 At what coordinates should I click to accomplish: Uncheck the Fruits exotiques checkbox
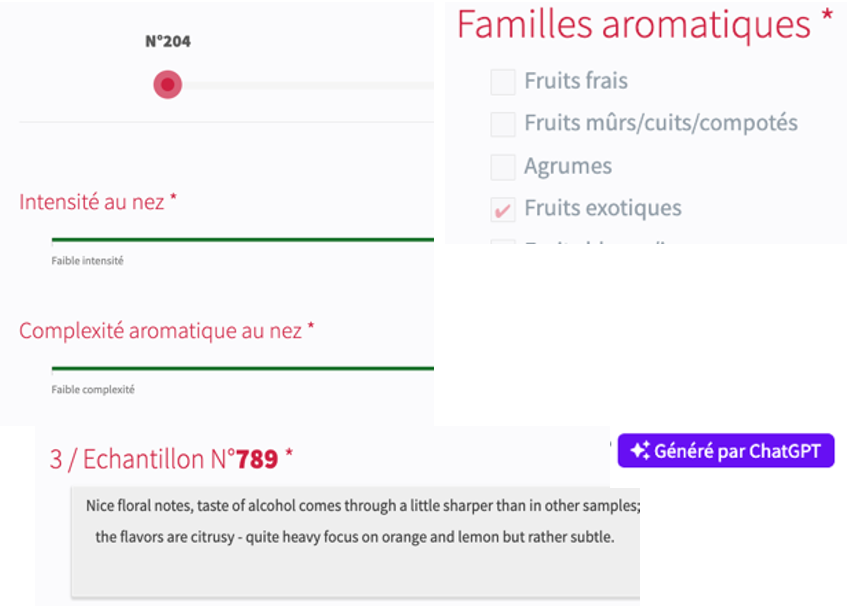pos(503,209)
